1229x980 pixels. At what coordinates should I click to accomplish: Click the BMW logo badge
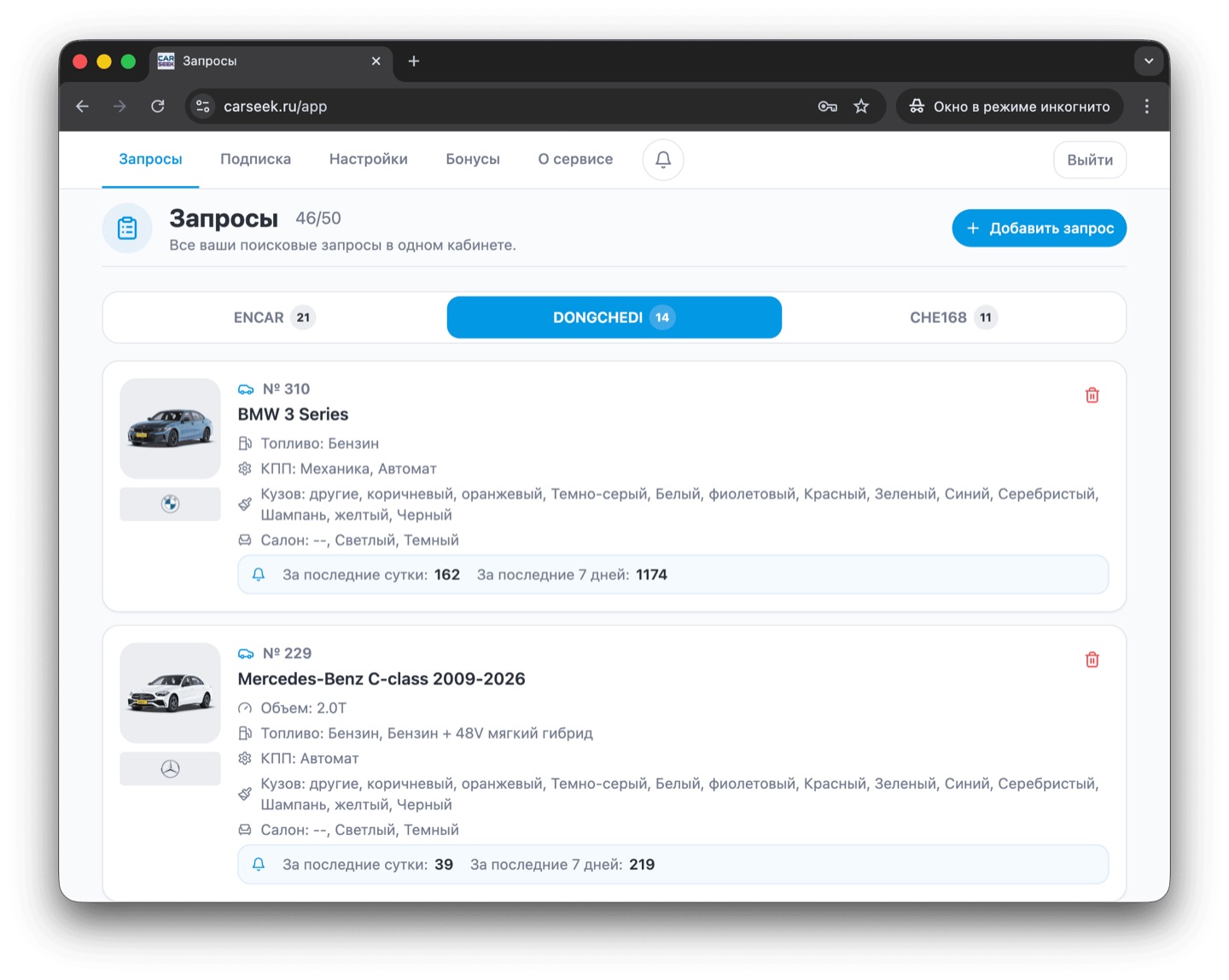click(170, 504)
